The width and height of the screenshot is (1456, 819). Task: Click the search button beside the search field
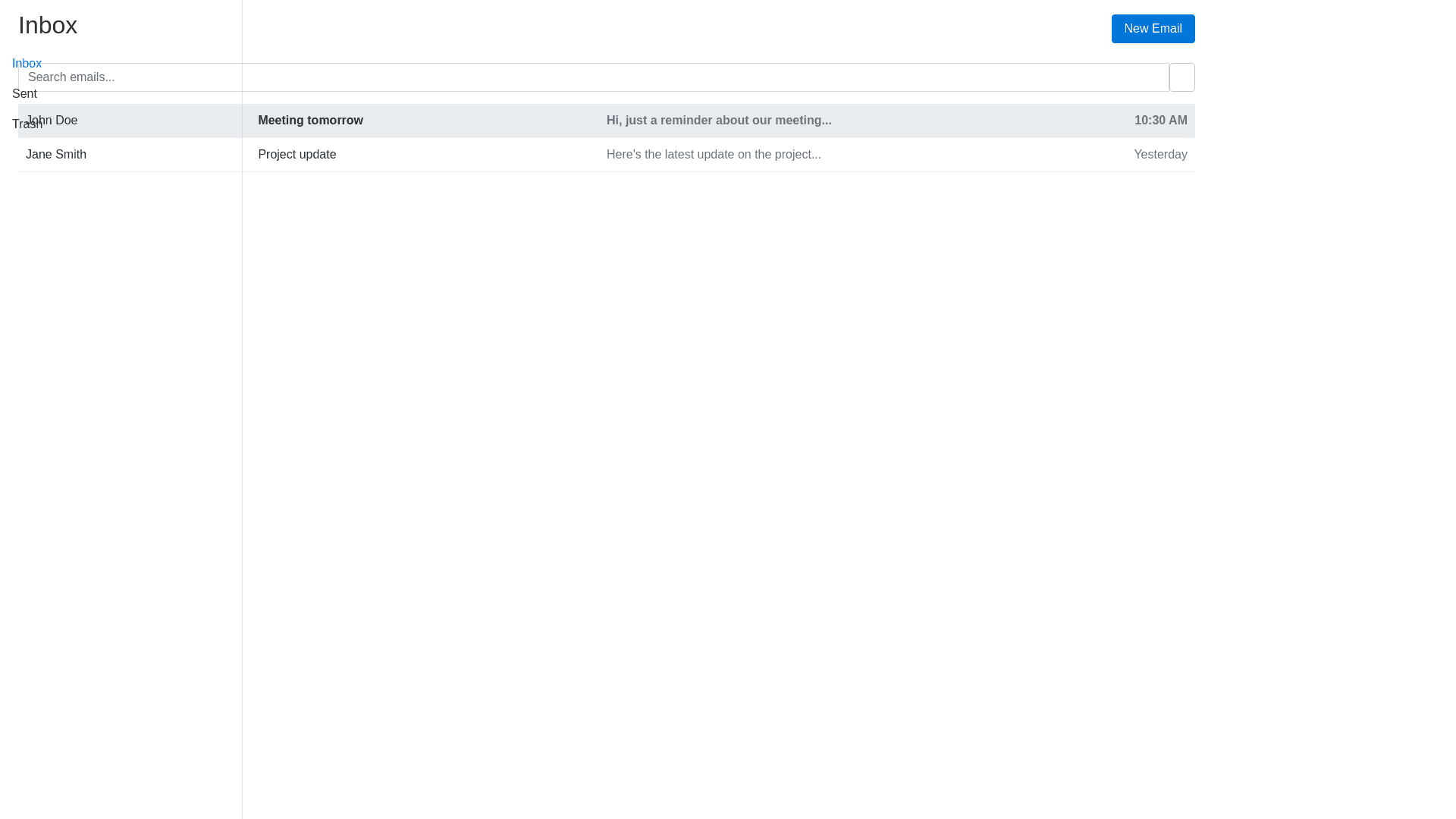pos(1181,77)
